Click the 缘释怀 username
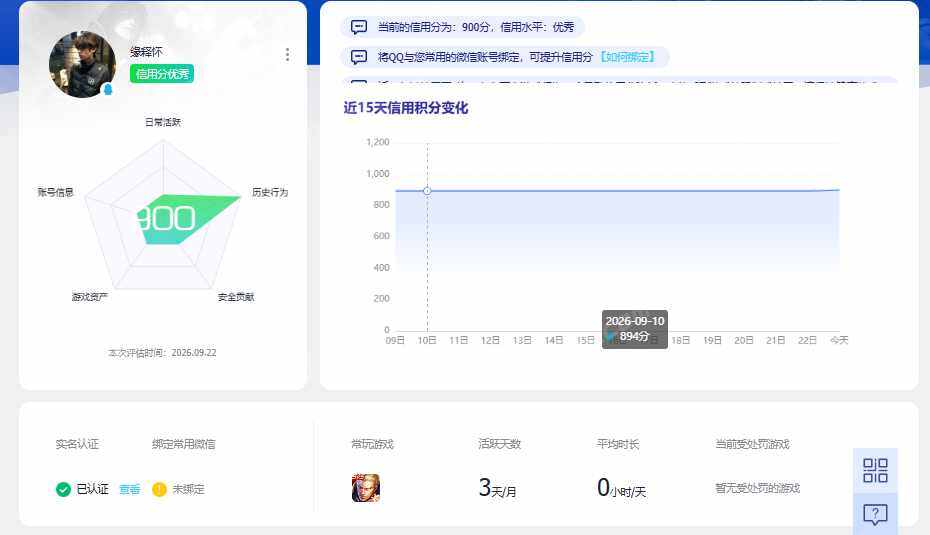 pos(146,52)
